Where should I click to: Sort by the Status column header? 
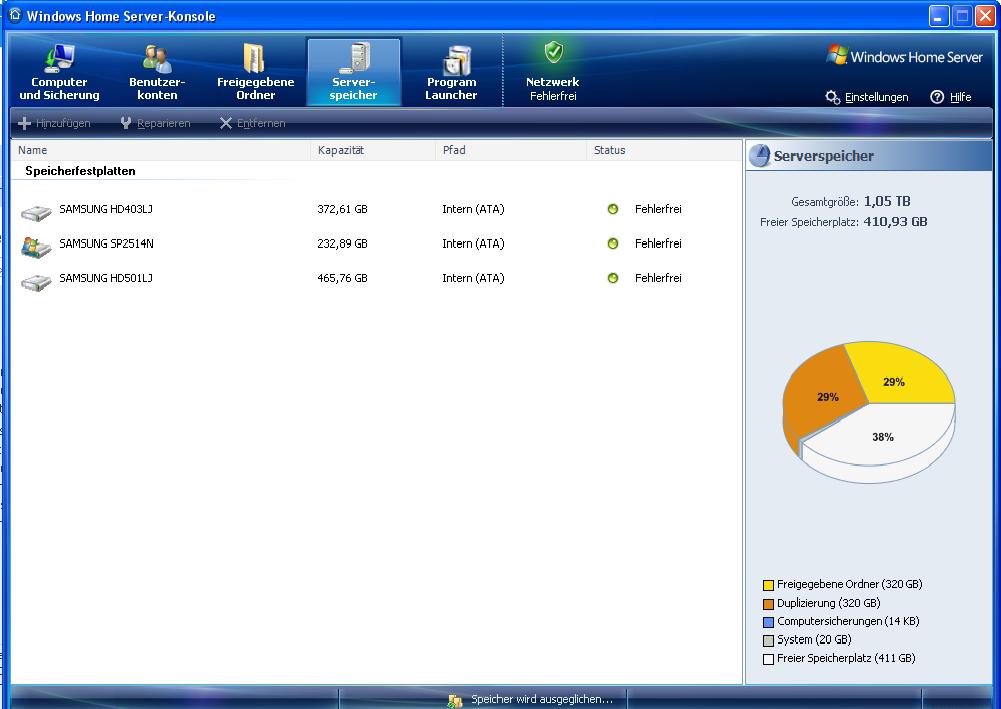(664, 150)
